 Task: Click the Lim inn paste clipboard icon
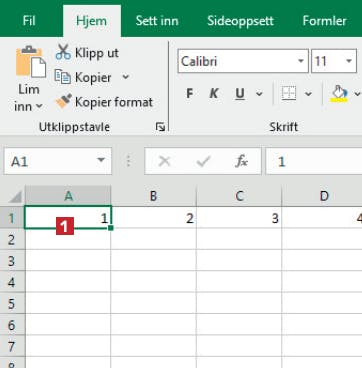tap(31, 61)
